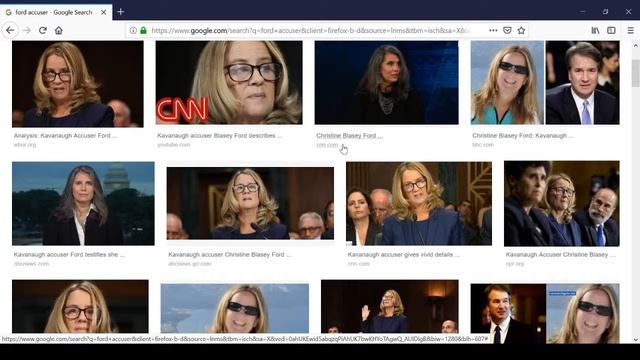Image resolution: width=640 pixels, height=360 pixels.
Task: Open 'Kavanaugh accuser Ford testifies she' title
Action: click(x=69, y=254)
